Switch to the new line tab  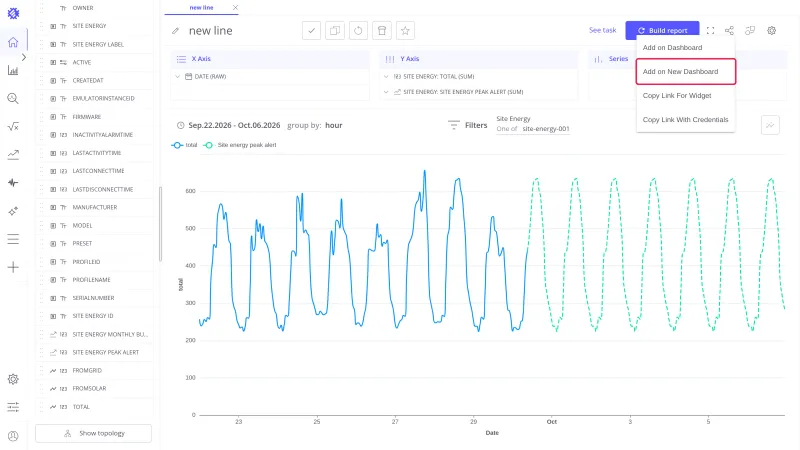[x=201, y=8]
